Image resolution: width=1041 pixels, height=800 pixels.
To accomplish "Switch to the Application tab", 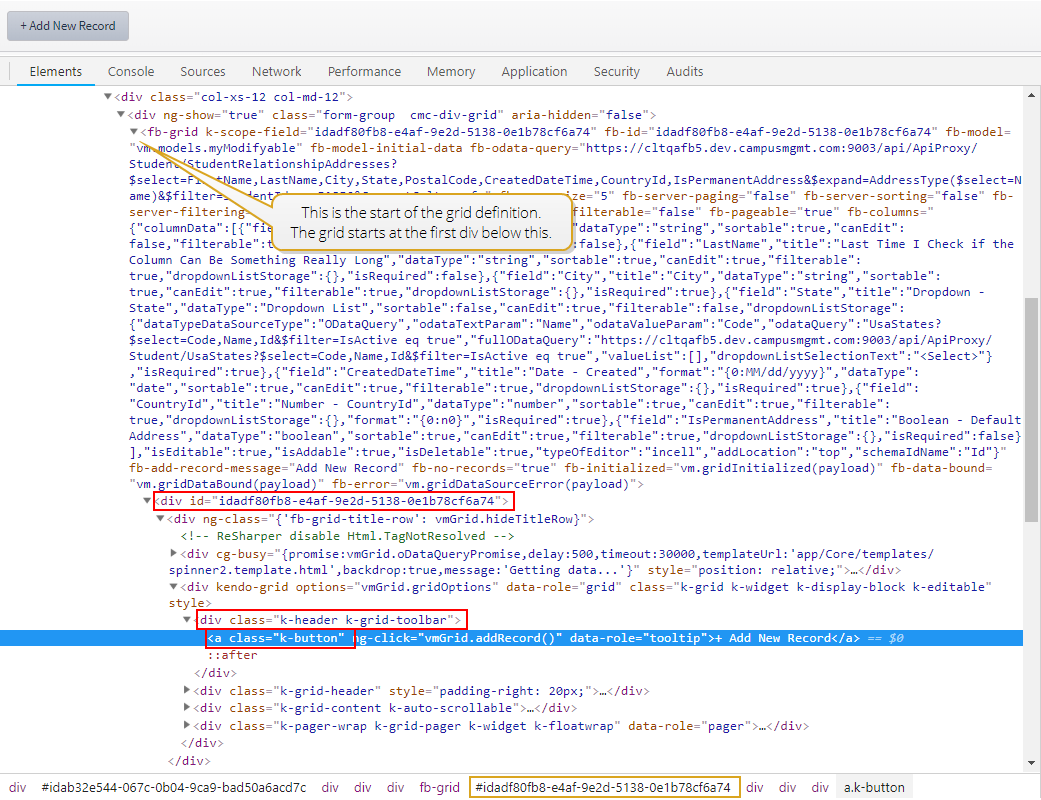I will 534,72.
